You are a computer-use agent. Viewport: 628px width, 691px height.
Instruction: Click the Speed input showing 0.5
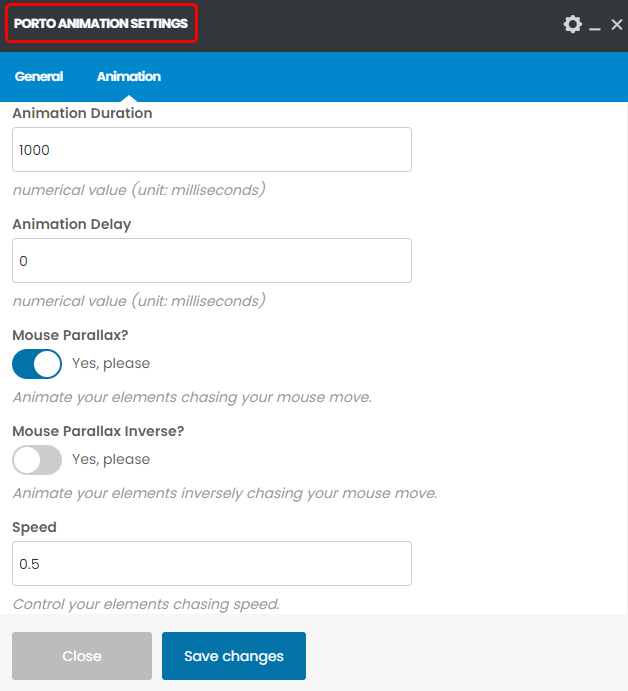pos(212,564)
